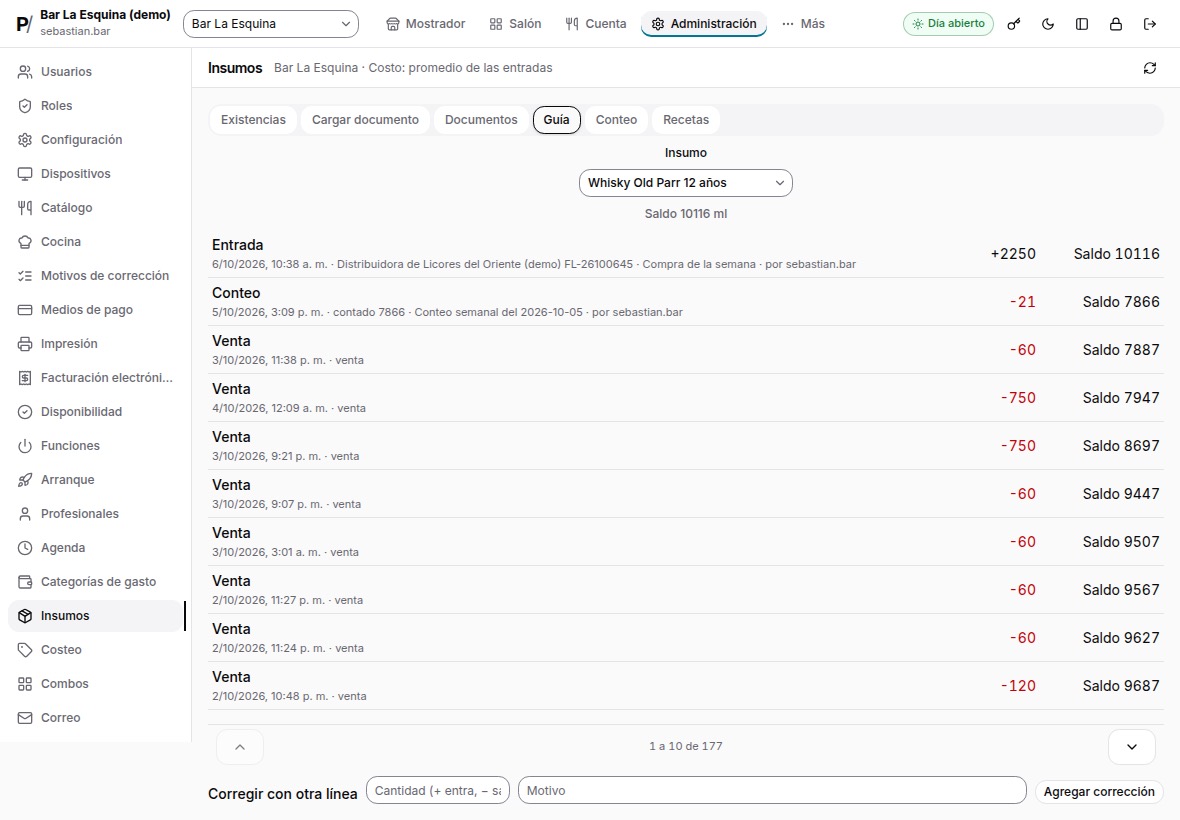Click the logout arrow icon
This screenshot has width=1180, height=820.
click(x=1150, y=24)
